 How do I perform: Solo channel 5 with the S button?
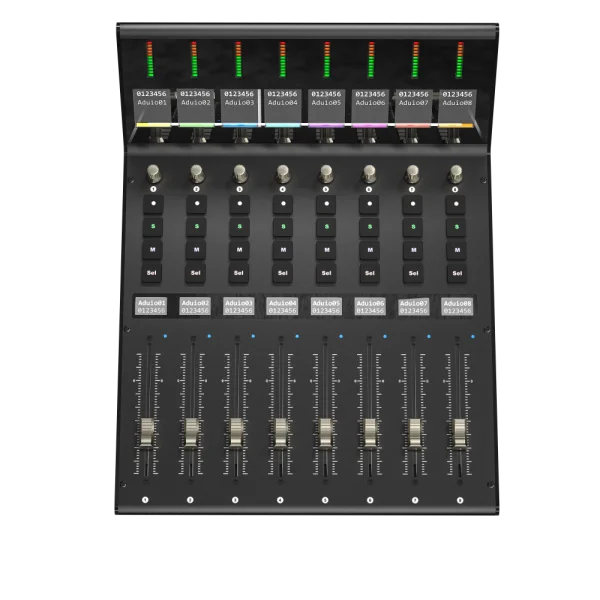pos(326,227)
